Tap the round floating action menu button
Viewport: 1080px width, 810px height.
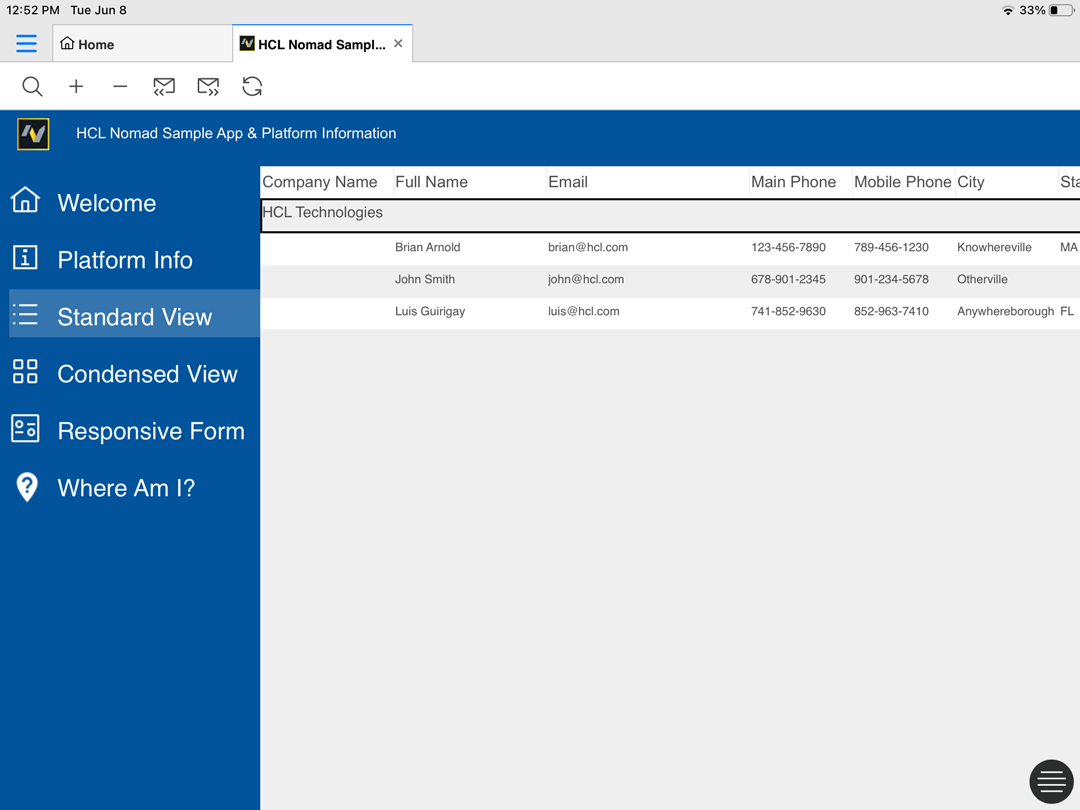pos(1051,782)
